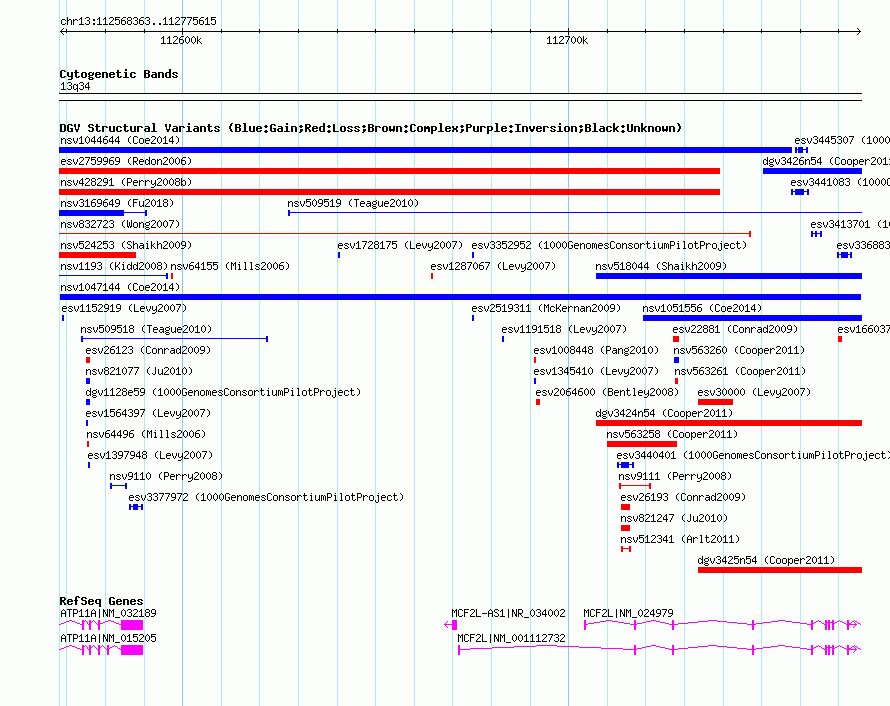The image size is (890, 706).
Task: Click the esv3377972 small blue variant glyph
Action: (136, 507)
